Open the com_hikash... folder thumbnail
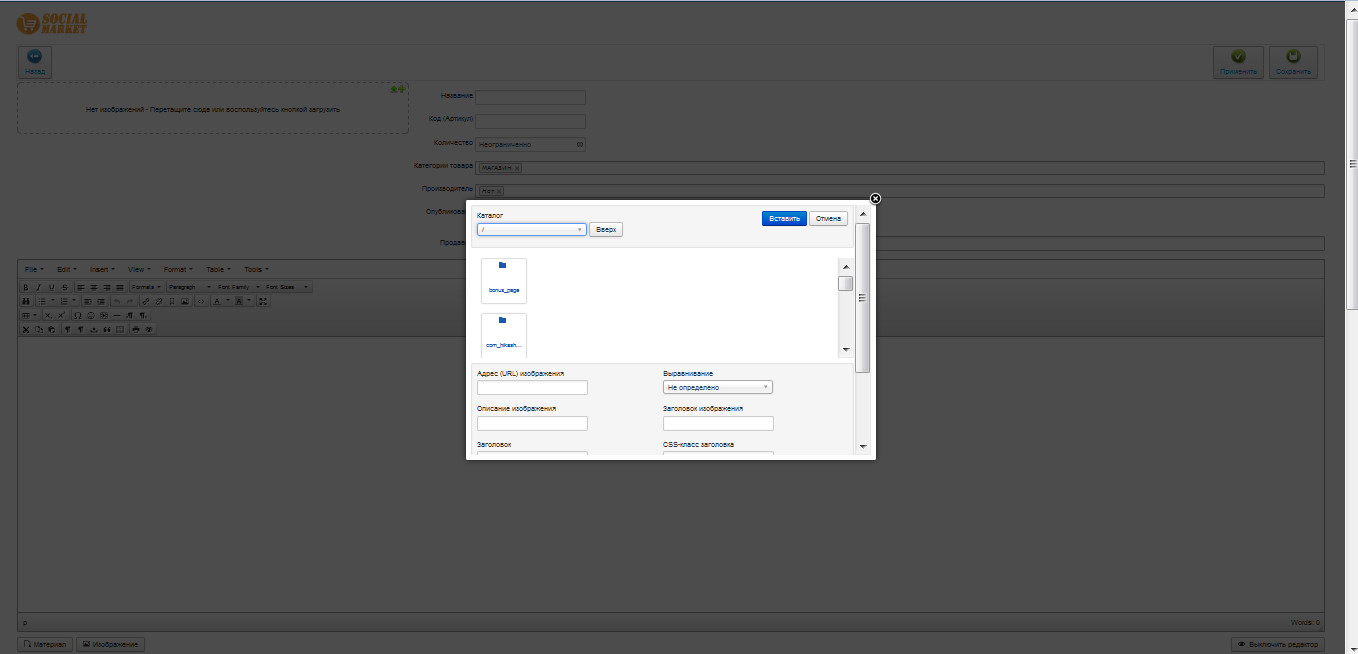This screenshot has height=654, width=1358. pyautogui.click(x=504, y=335)
